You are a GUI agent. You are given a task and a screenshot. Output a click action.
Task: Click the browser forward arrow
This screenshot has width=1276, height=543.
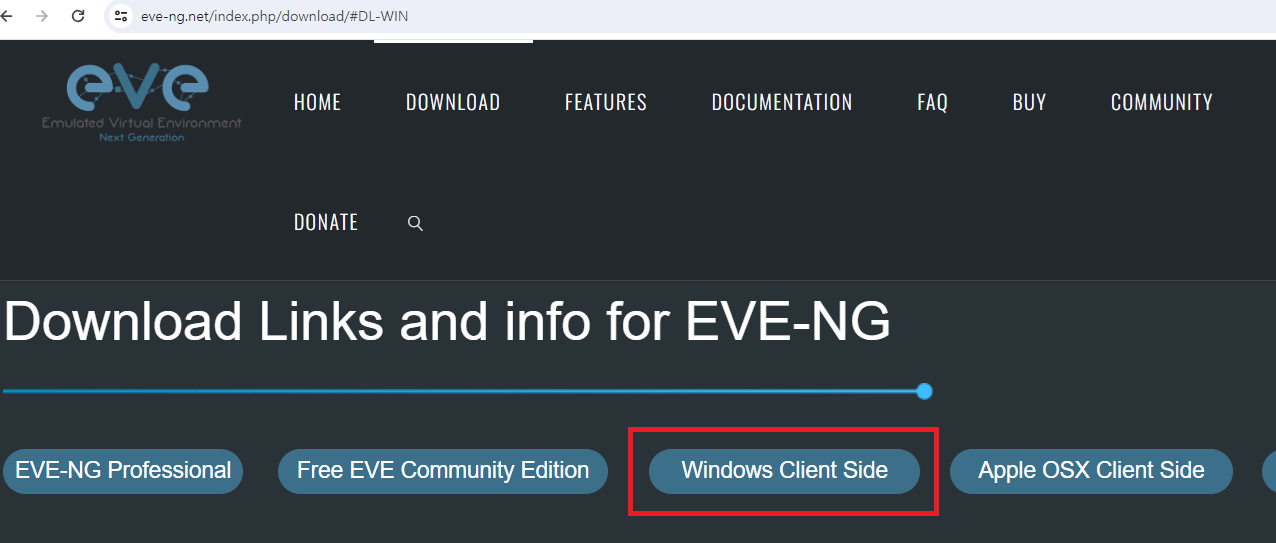coord(41,16)
